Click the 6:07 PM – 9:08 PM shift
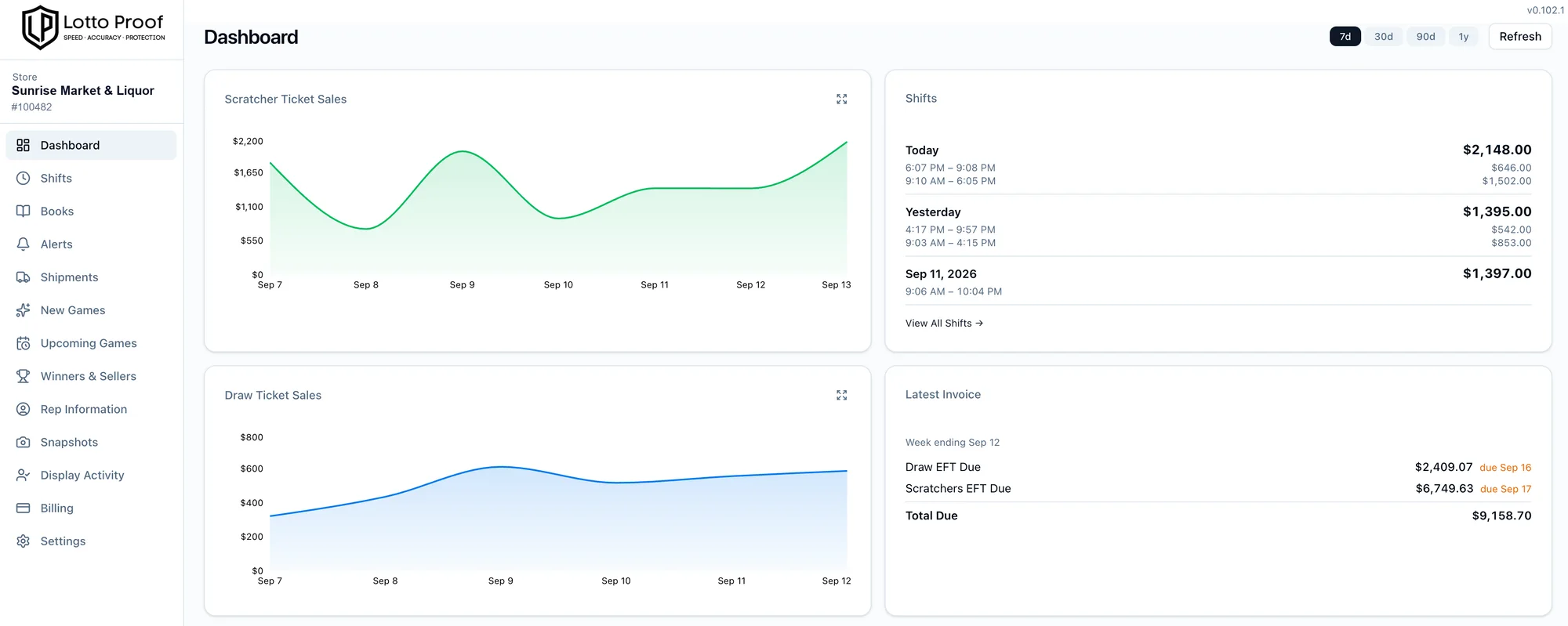The height and width of the screenshot is (626, 1568). click(950, 168)
